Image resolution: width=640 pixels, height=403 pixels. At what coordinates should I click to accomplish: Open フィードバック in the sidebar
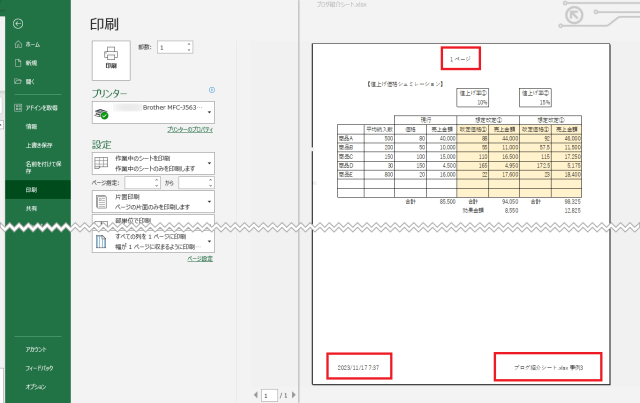[38, 368]
